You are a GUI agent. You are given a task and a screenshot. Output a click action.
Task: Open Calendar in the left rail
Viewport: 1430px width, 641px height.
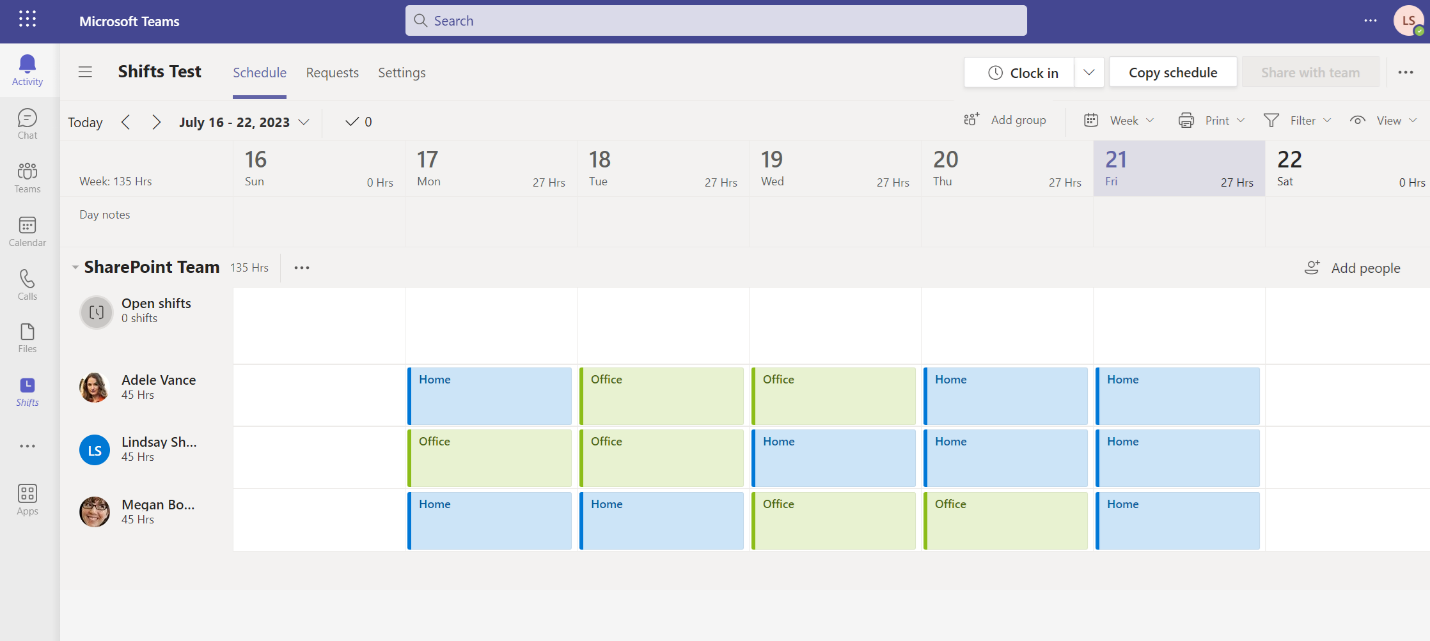[27, 232]
